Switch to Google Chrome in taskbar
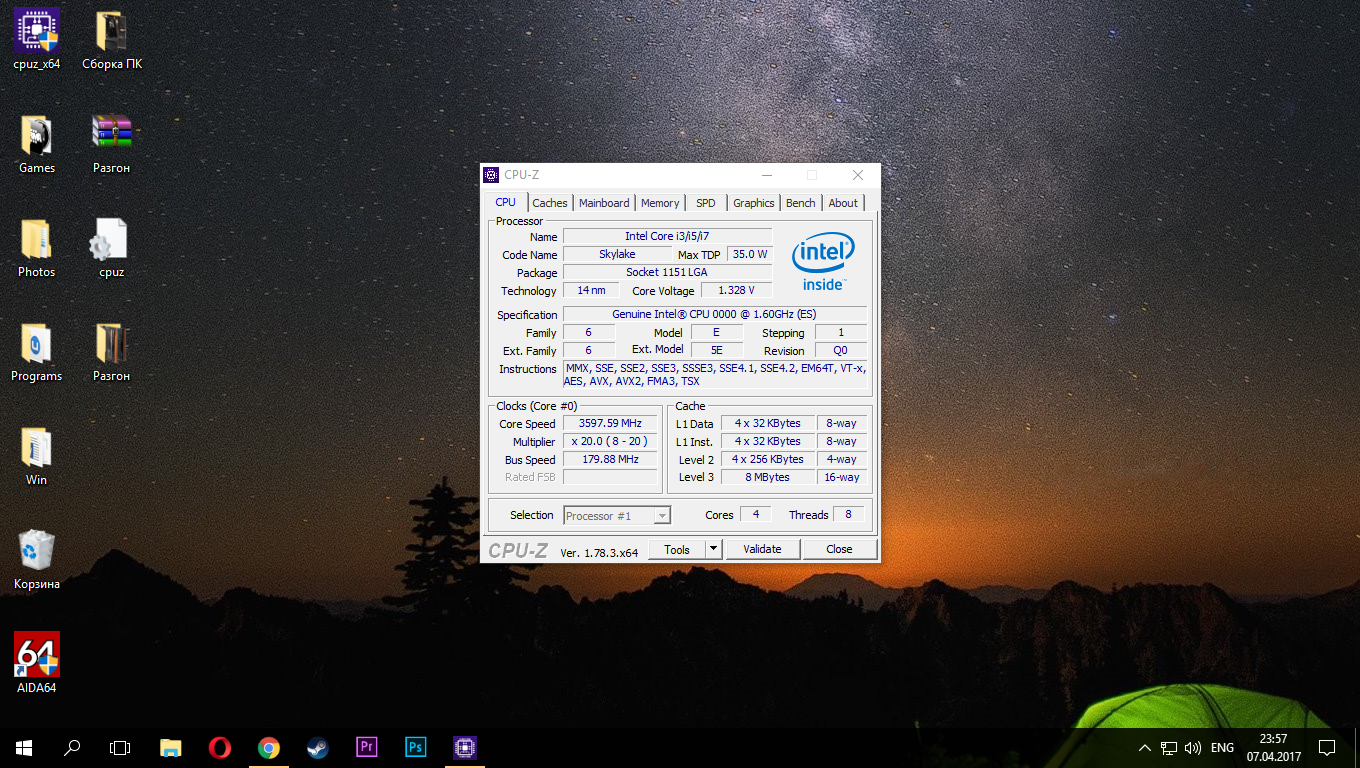The image size is (1360, 768). point(268,747)
